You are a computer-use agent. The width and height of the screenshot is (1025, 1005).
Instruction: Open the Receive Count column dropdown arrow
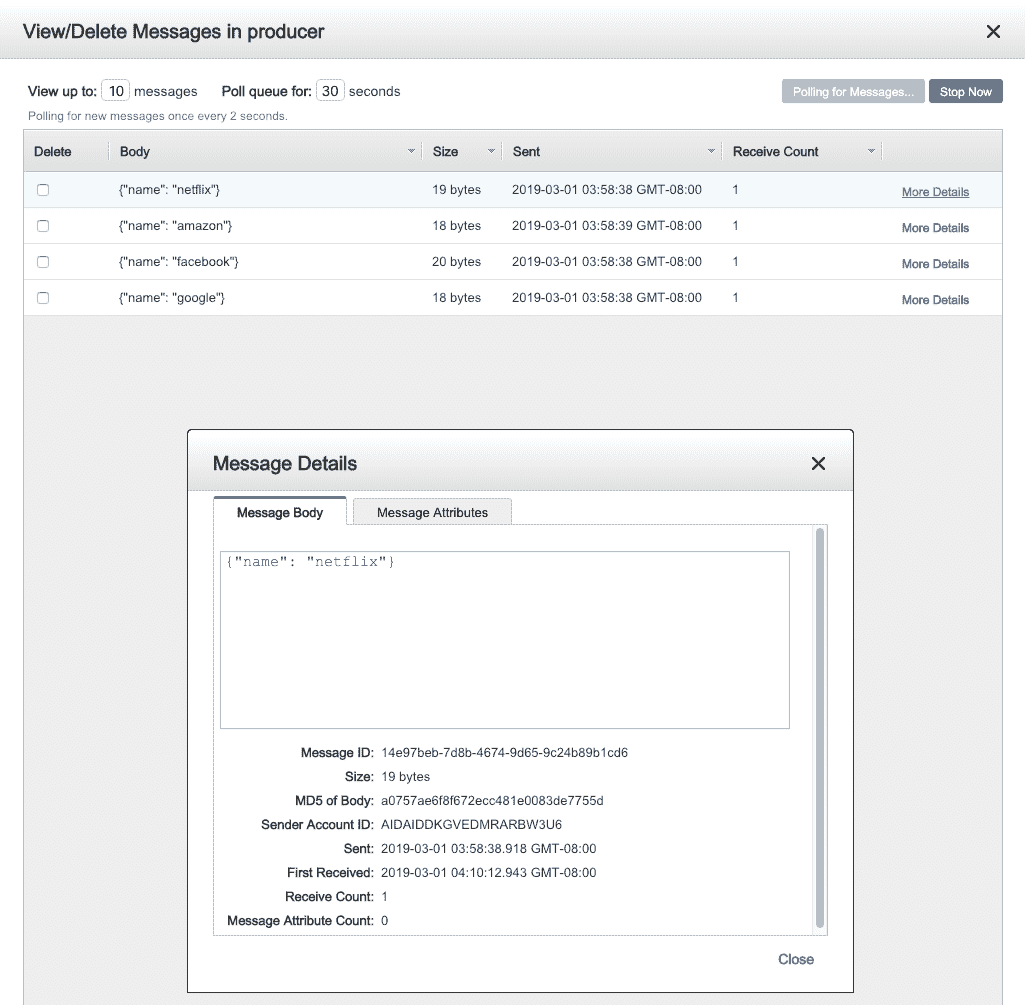tap(871, 151)
